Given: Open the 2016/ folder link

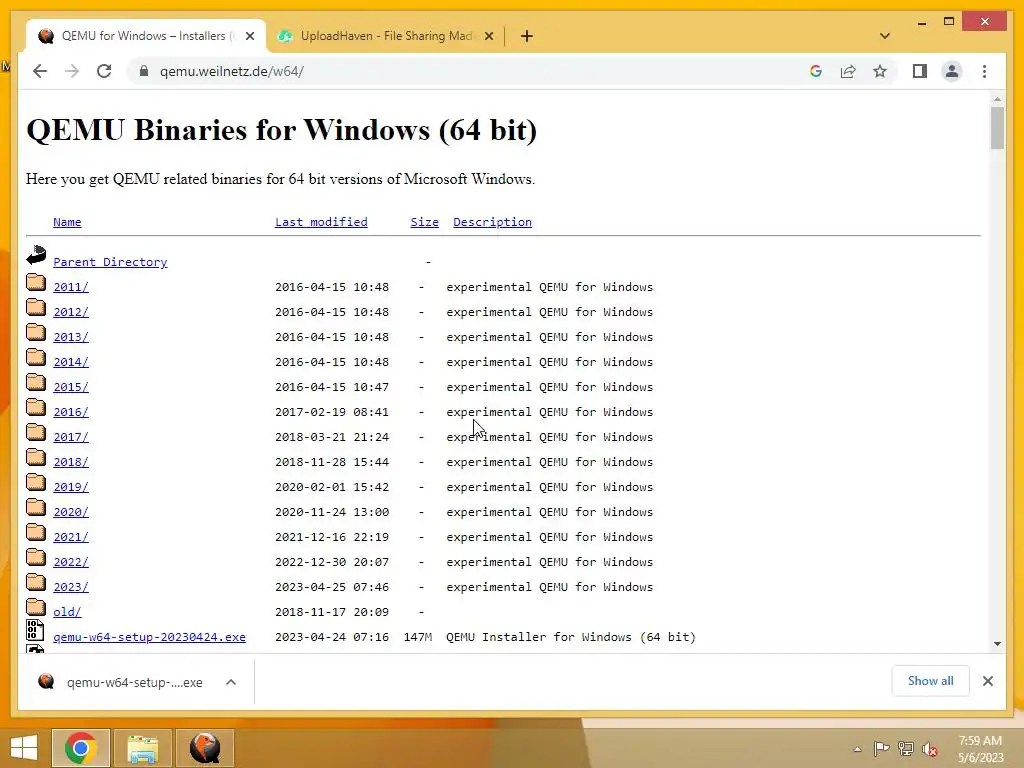Looking at the screenshot, I should tap(71, 412).
